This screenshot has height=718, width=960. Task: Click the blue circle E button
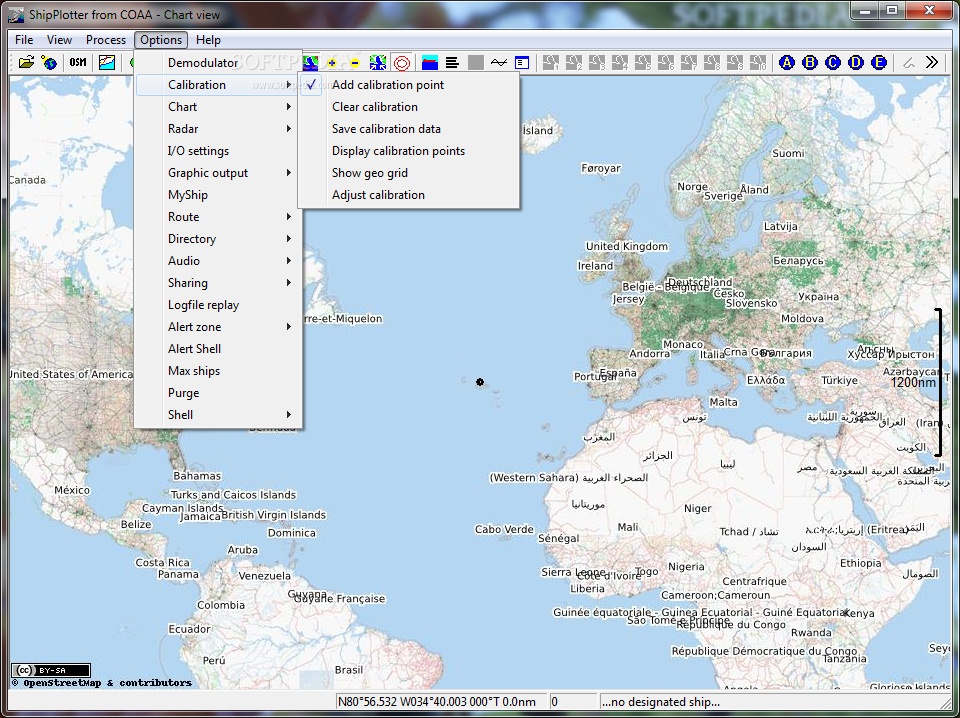pyautogui.click(x=879, y=62)
